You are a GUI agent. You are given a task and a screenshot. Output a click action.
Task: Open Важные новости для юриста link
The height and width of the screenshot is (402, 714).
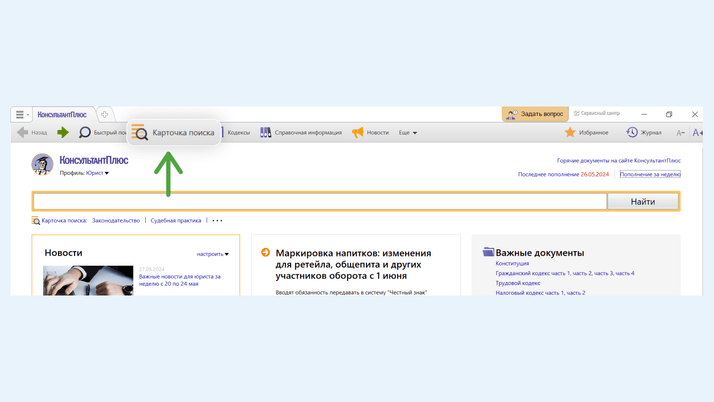coord(179,280)
